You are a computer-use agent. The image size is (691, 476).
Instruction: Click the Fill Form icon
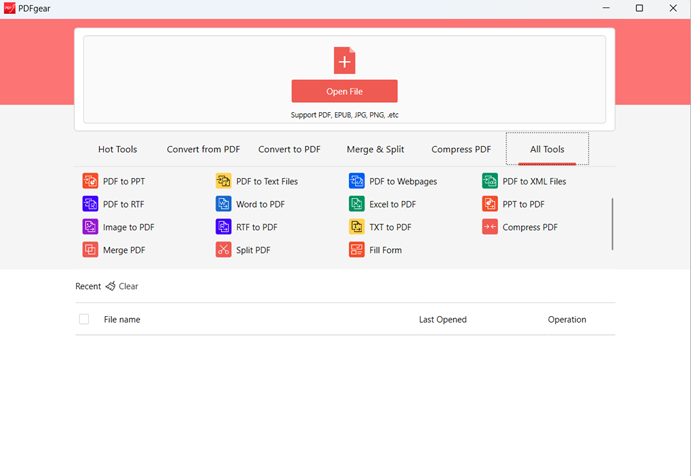pyautogui.click(x=357, y=249)
